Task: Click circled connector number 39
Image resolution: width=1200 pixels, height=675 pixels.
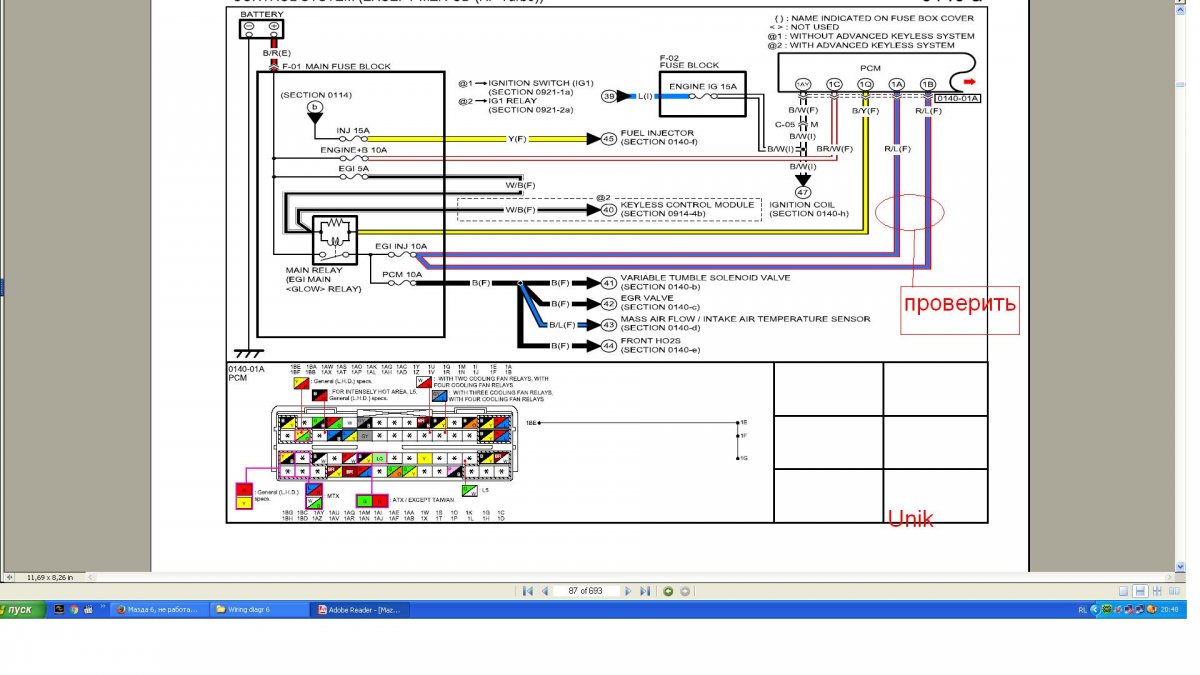Action: tap(608, 96)
